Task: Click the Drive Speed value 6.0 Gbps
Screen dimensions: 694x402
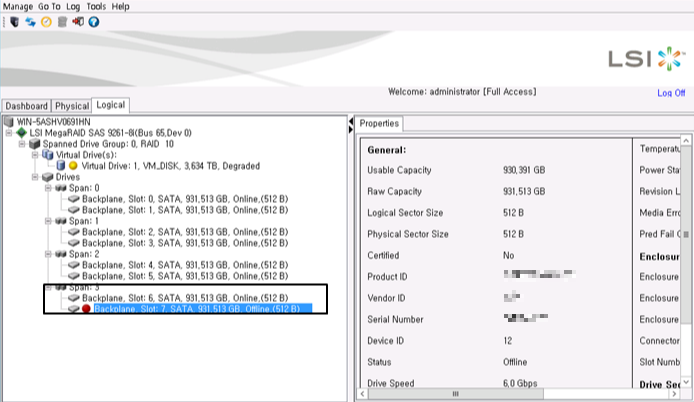Action: (520, 383)
